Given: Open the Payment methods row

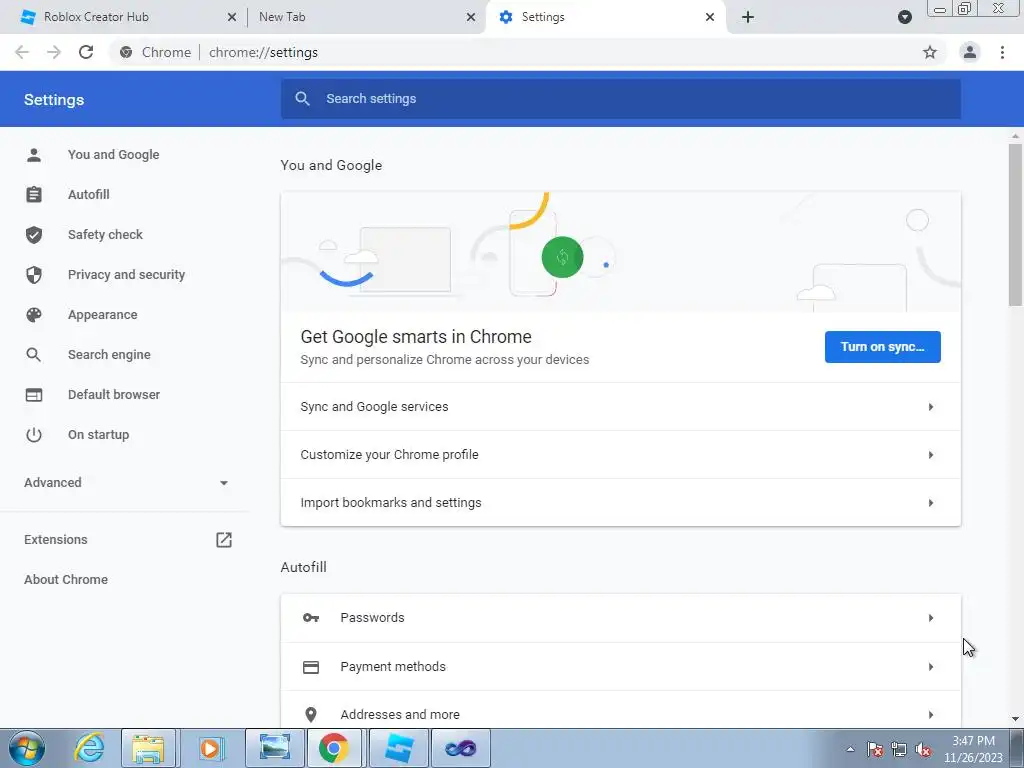Looking at the screenshot, I should click(620, 667).
